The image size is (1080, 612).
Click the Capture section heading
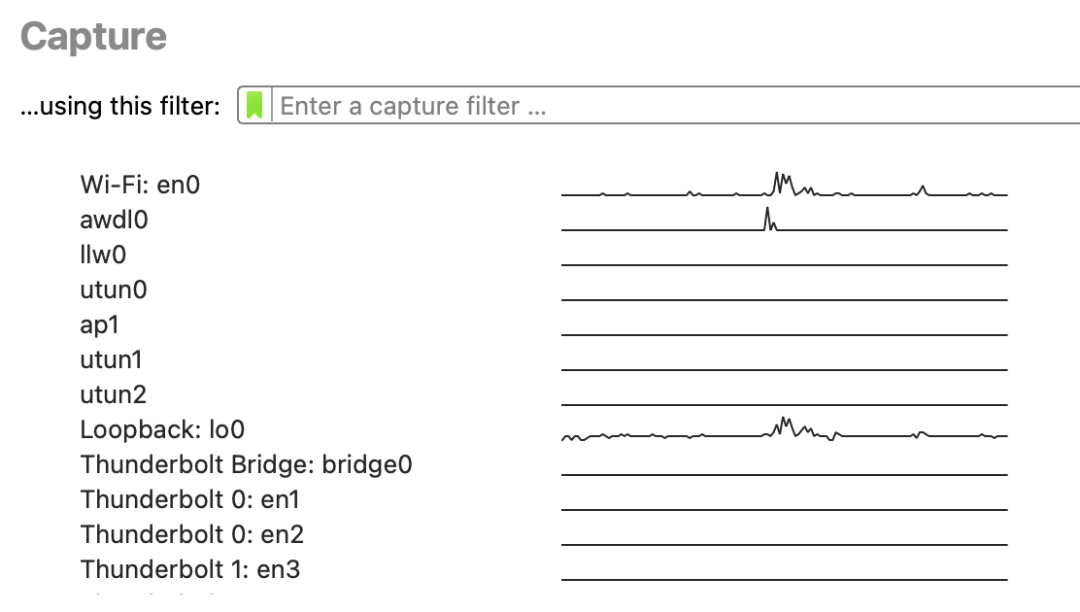point(93,36)
